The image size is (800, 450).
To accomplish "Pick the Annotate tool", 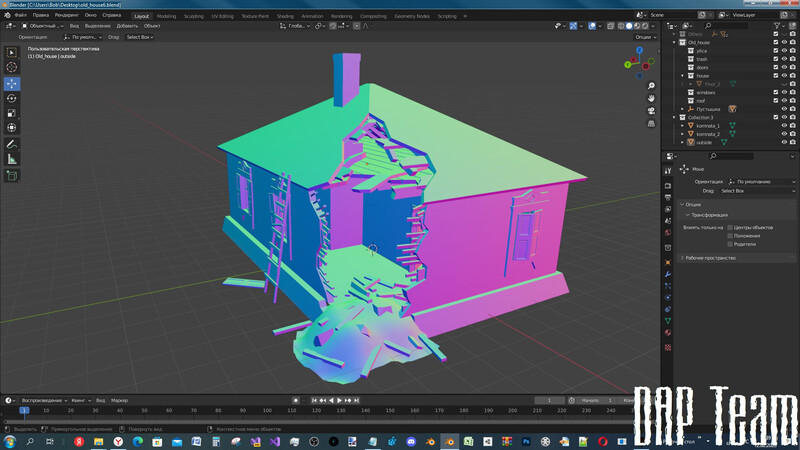I will click(12, 143).
